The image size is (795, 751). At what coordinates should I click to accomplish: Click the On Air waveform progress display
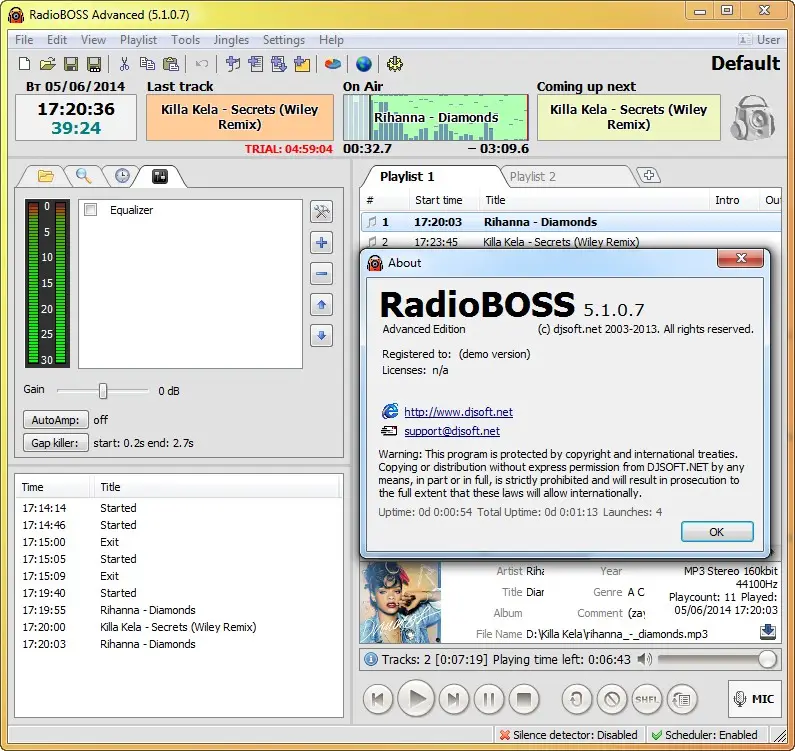click(436, 118)
